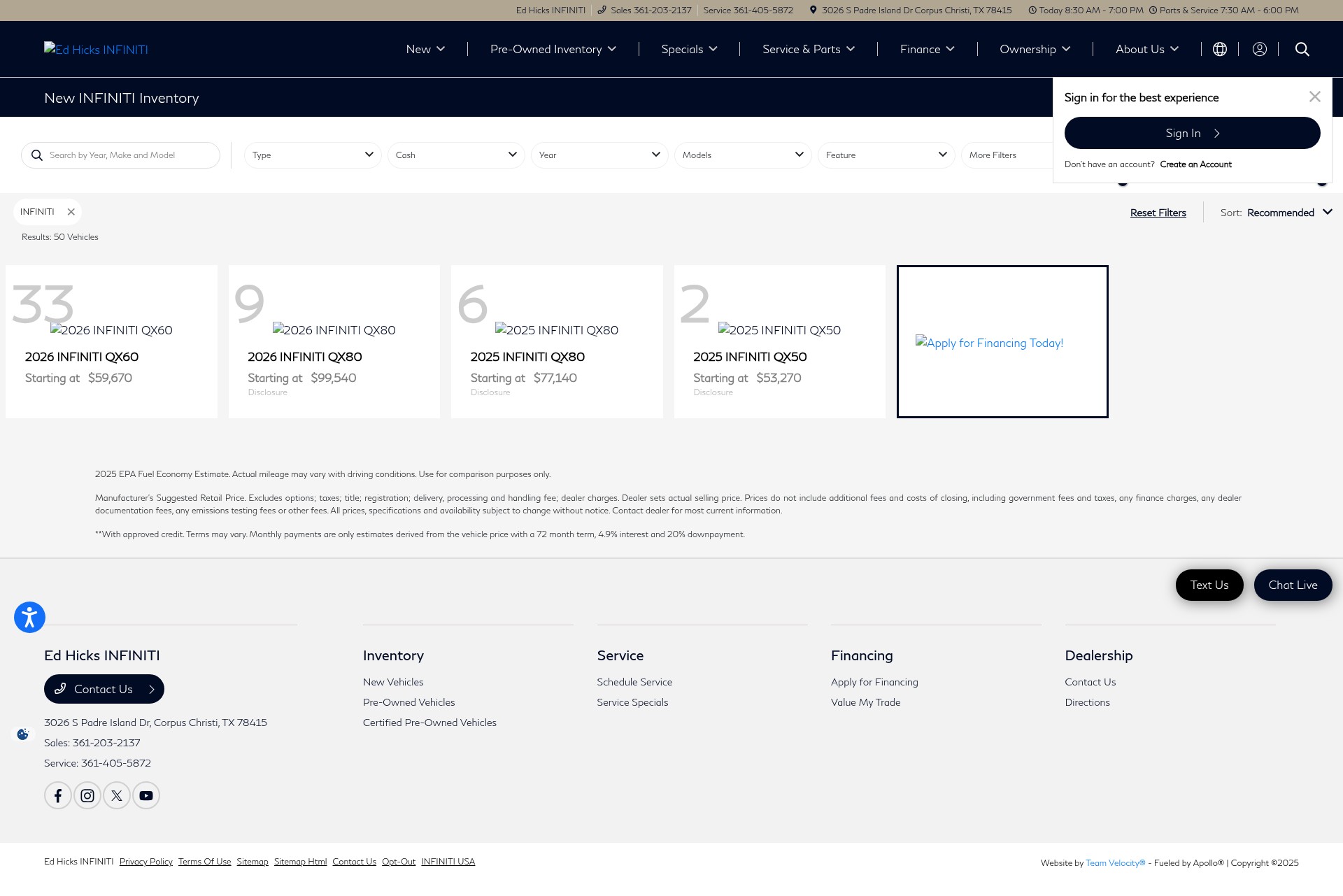Expand the Models filter dropdown
1343x896 pixels.
(x=743, y=155)
